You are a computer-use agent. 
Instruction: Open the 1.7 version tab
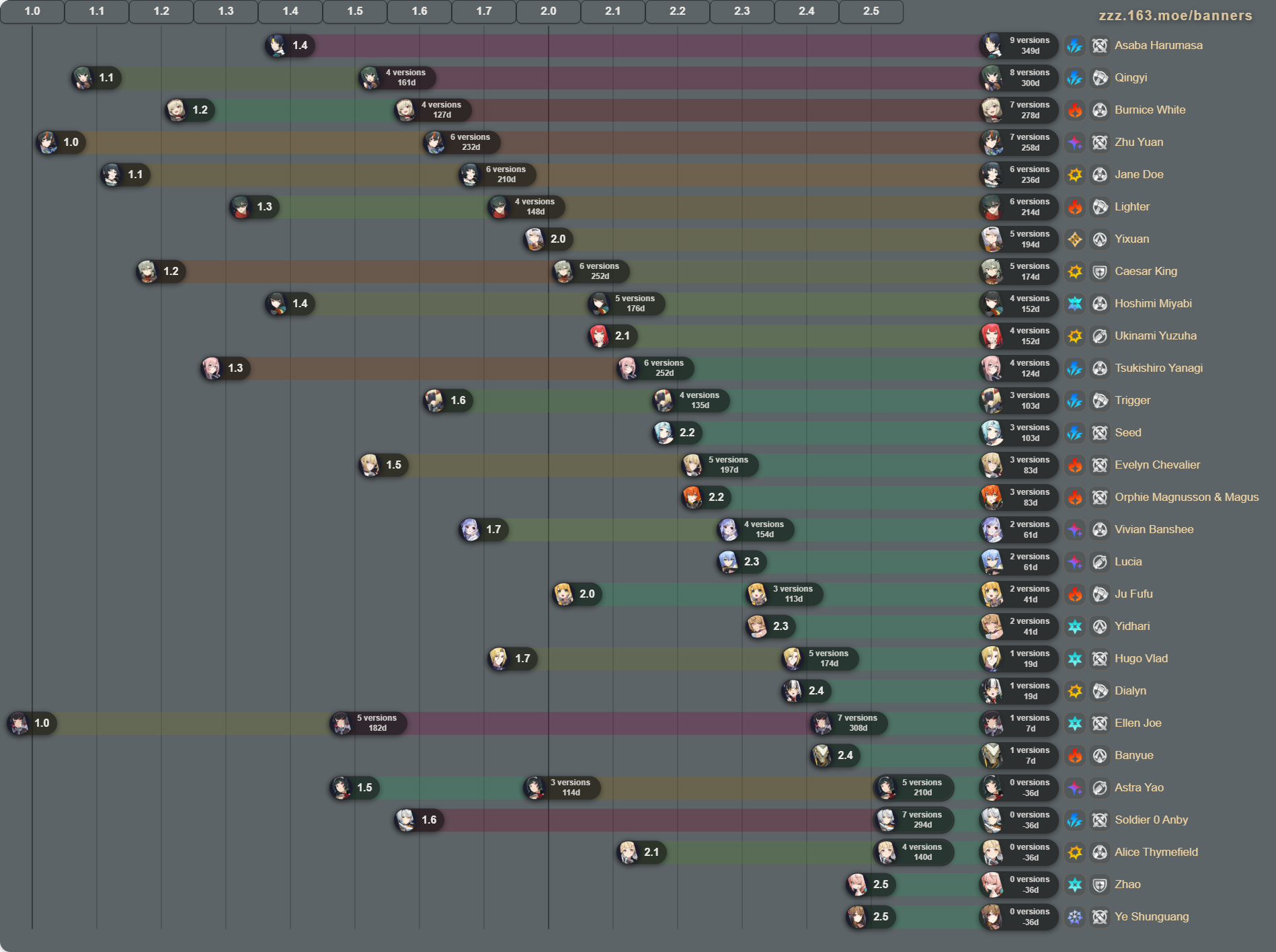click(484, 11)
